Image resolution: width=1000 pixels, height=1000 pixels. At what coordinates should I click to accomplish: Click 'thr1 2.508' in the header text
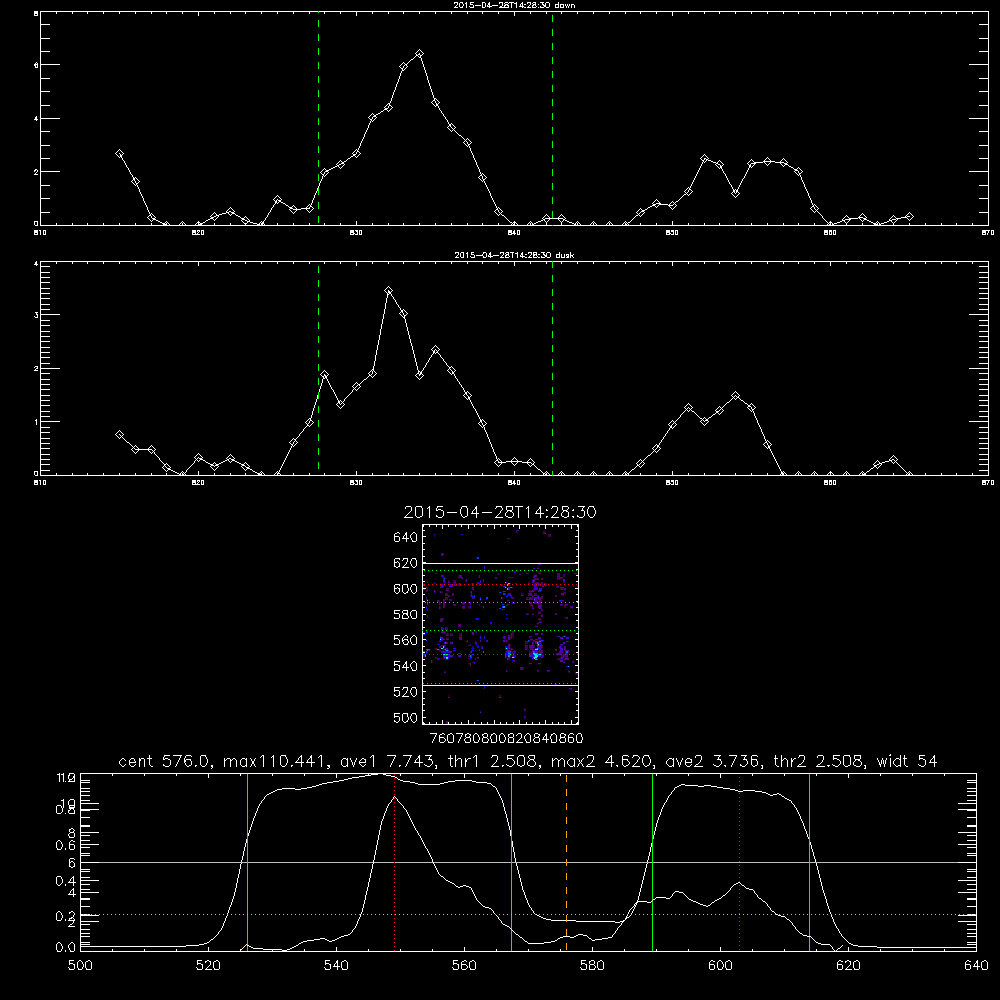pos(492,761)
